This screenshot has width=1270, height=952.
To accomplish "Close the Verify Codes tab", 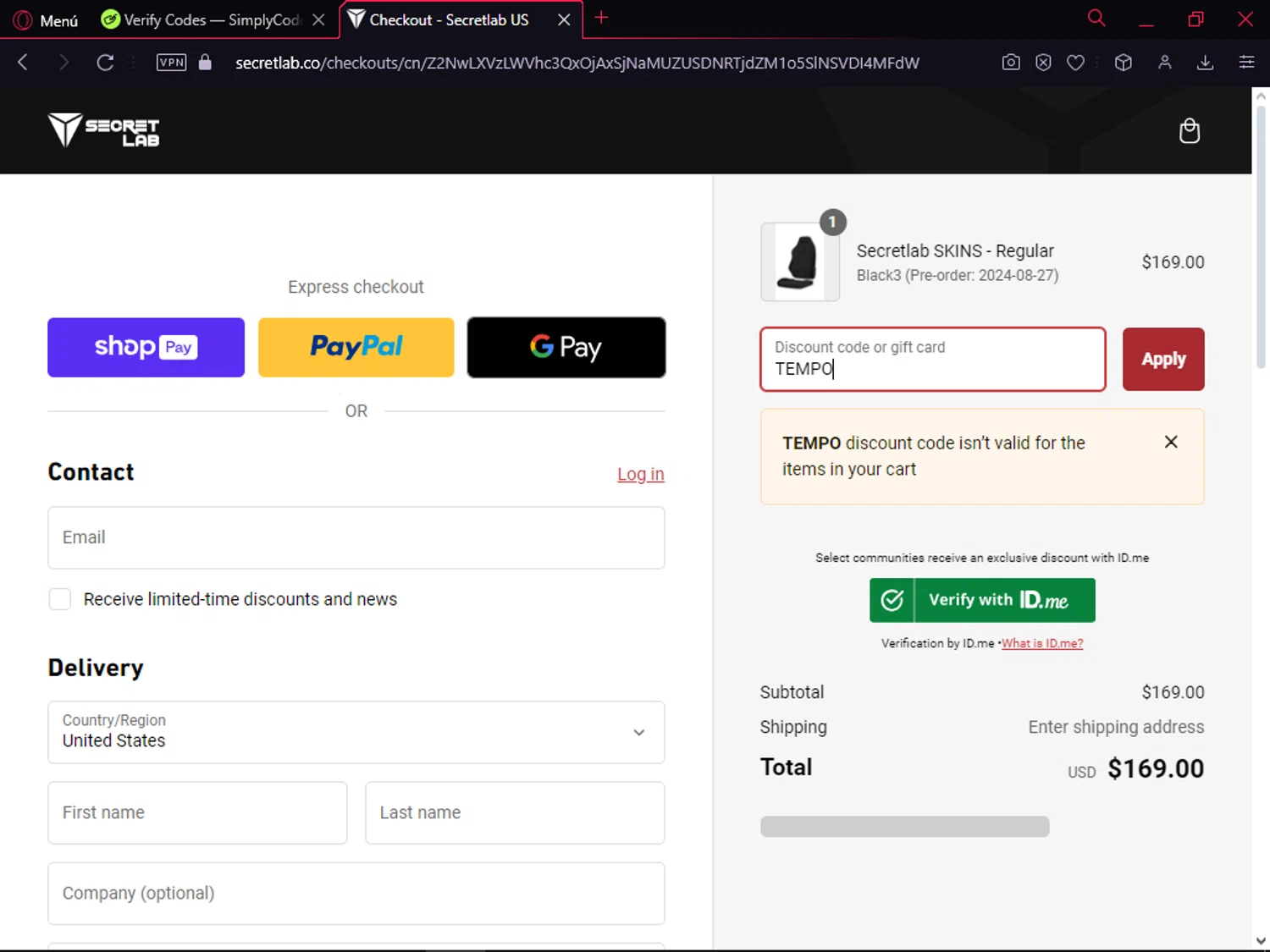I will (318, 19).
